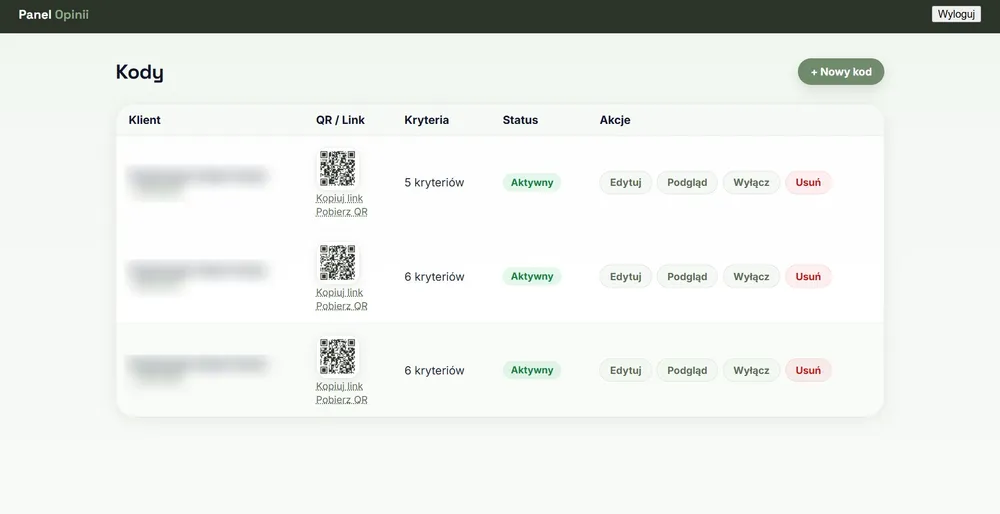The image size is (1000, 514).
Task: Click the Kody page heading
Action: 140,73
